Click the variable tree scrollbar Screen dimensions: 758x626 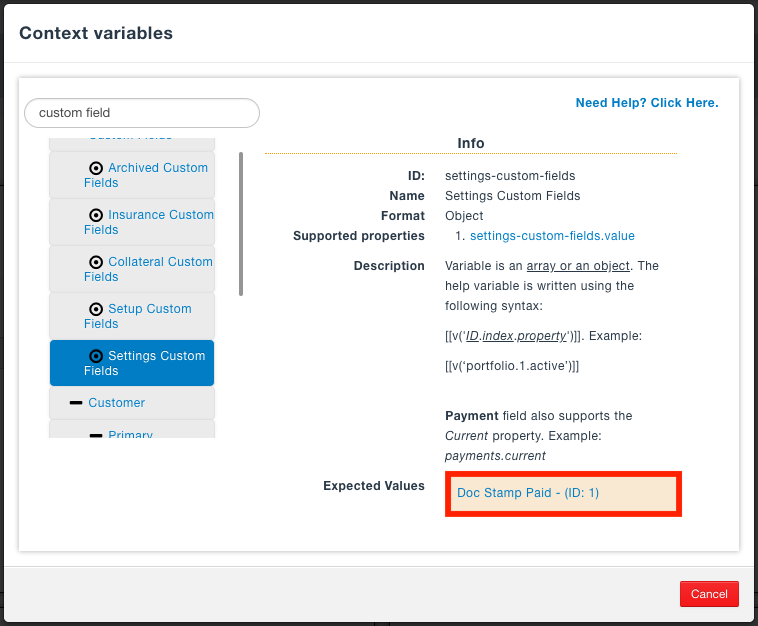coord(241,224)
